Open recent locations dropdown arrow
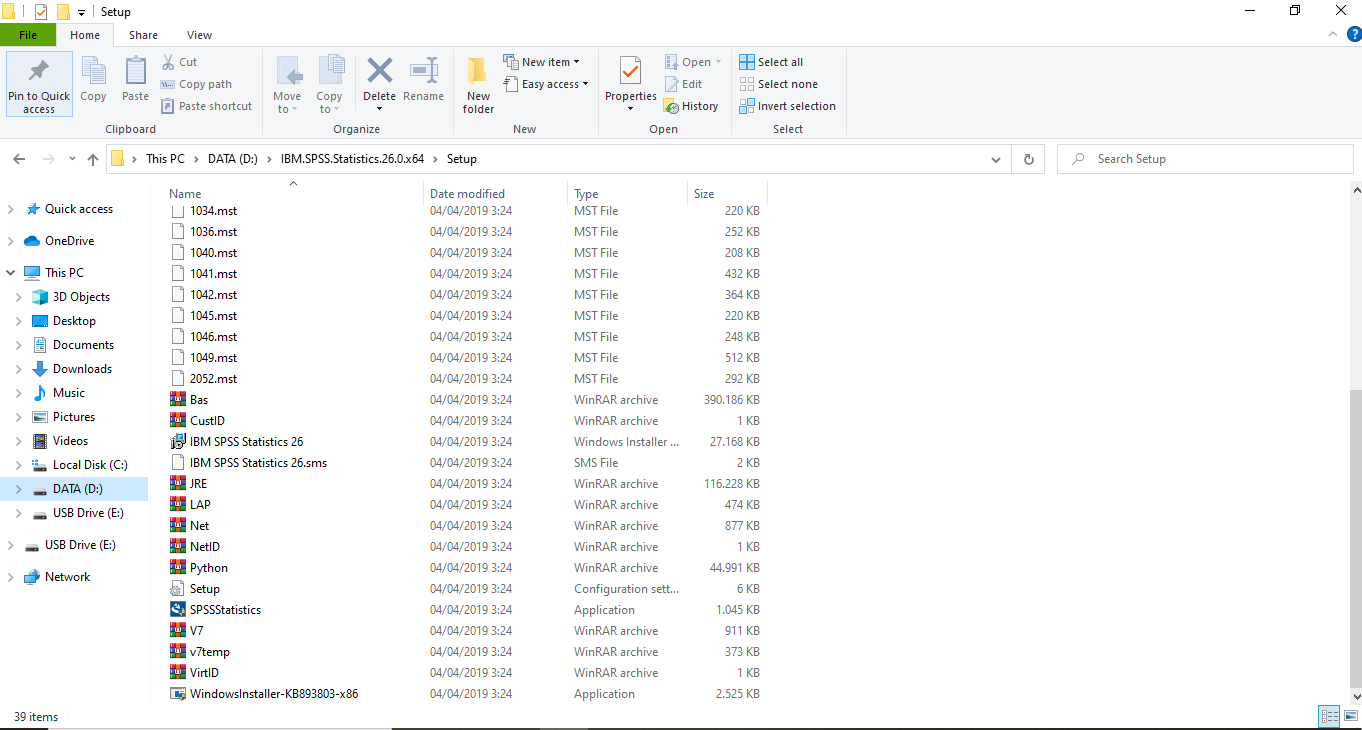 (71, 159)
